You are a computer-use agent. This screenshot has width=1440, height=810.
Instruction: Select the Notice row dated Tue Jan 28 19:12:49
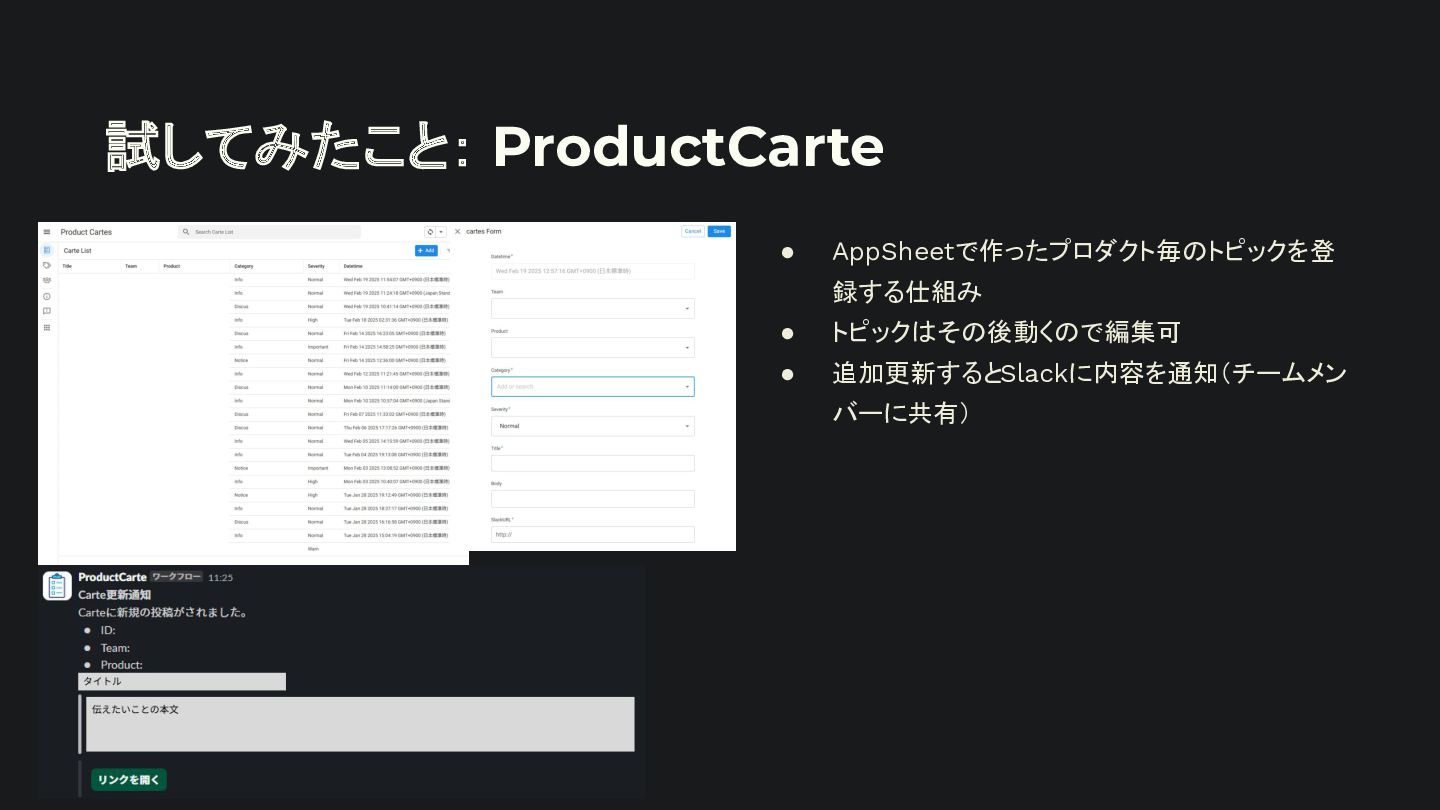pyautogui.click(x=254, y=495)
